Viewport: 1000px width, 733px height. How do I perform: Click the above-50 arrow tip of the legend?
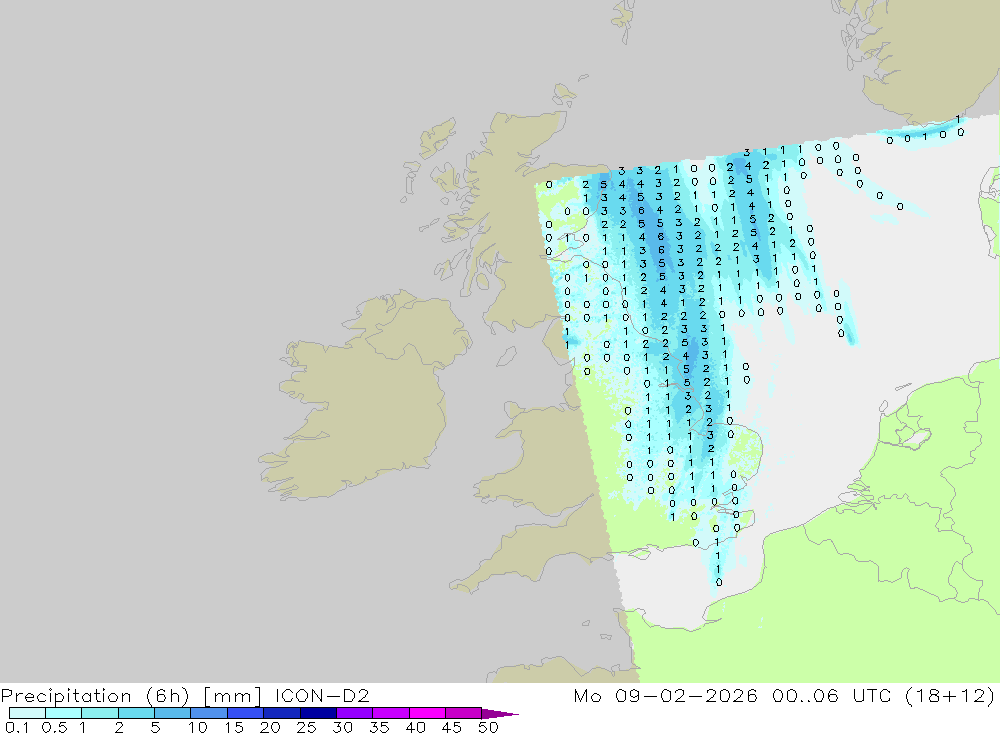point(500,714)
